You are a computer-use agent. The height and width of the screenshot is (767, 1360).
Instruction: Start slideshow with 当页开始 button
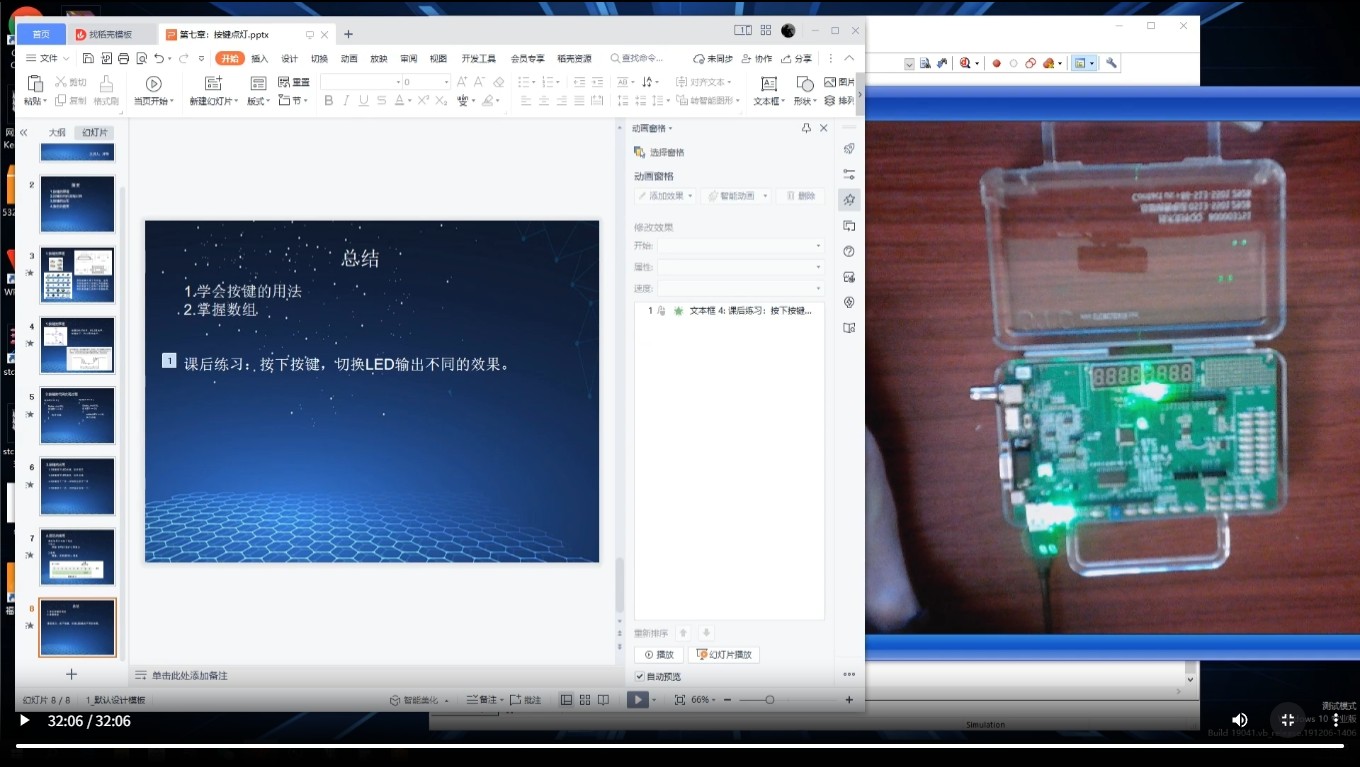tap(154, 91)
